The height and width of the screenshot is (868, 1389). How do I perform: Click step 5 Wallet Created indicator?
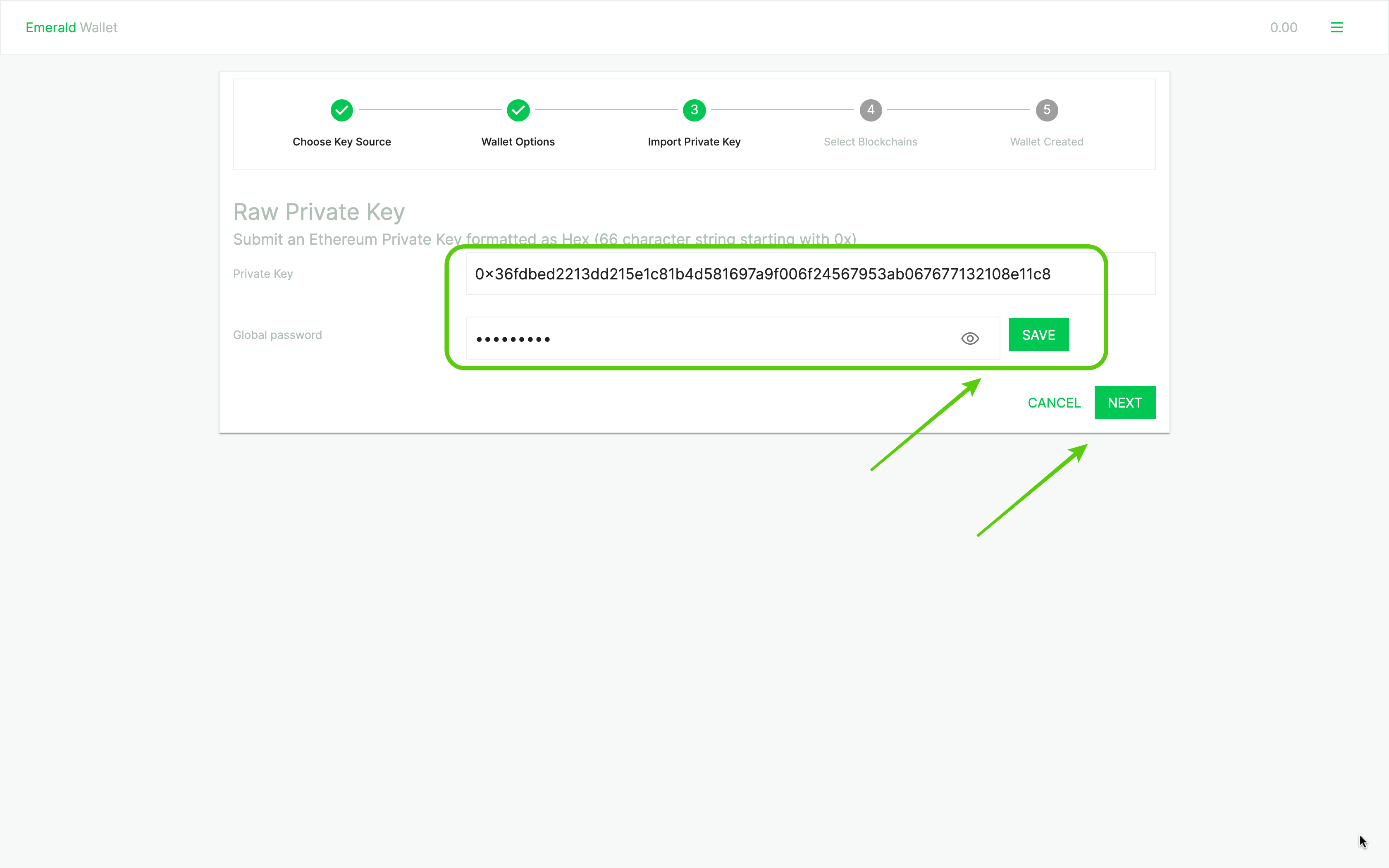tap(1046, 110)
